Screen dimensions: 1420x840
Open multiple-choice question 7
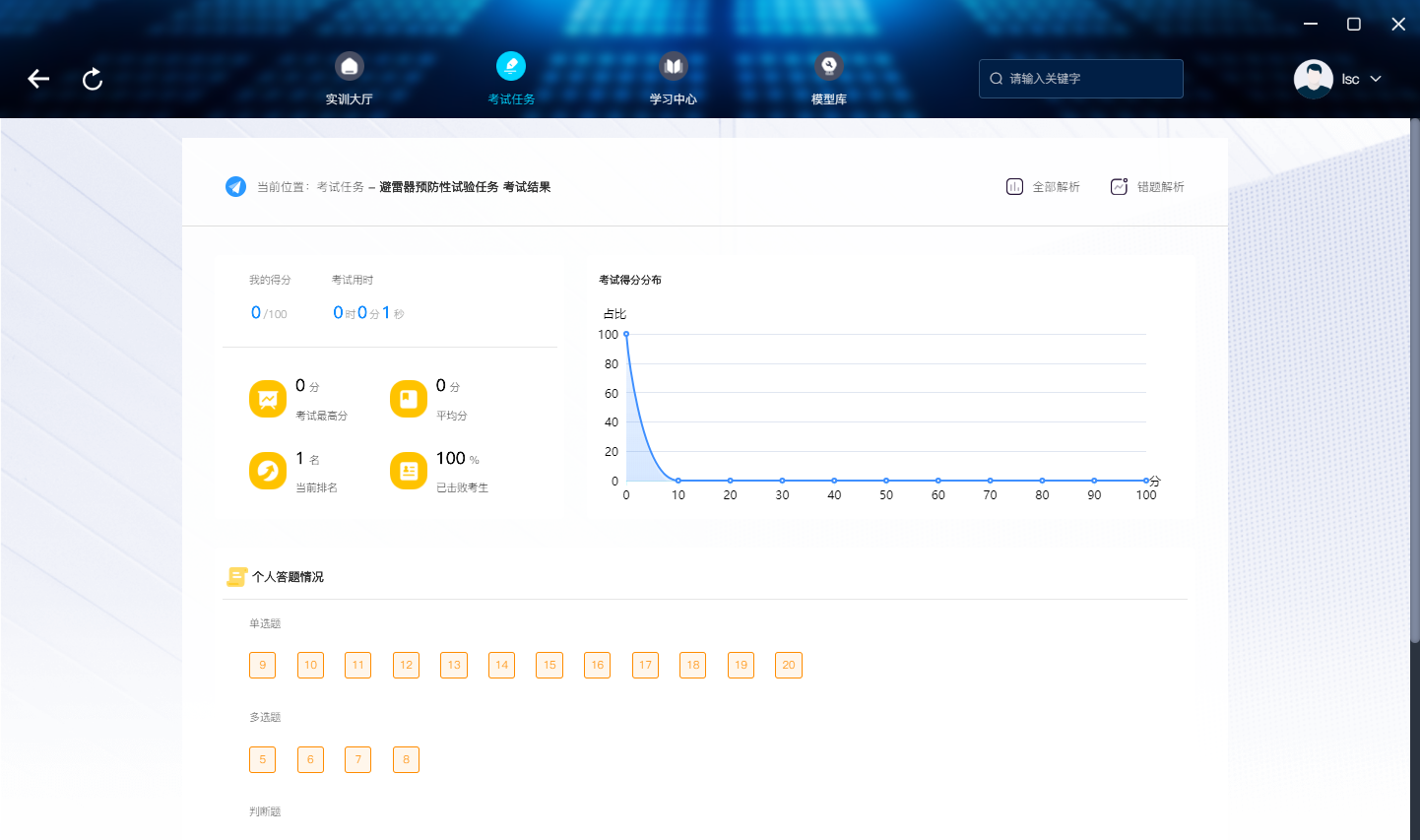click(x=358, y=759)
